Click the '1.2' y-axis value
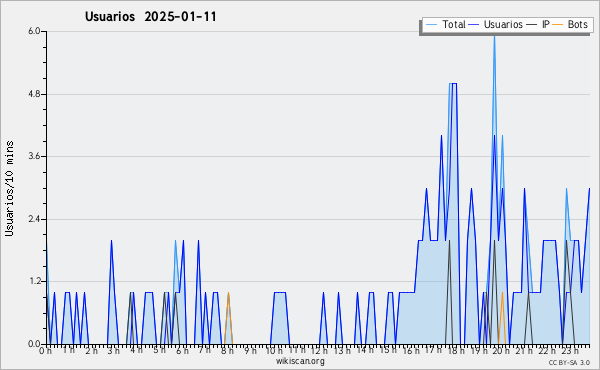Screen dimensions: 600x370 click(x=34, y=282)
